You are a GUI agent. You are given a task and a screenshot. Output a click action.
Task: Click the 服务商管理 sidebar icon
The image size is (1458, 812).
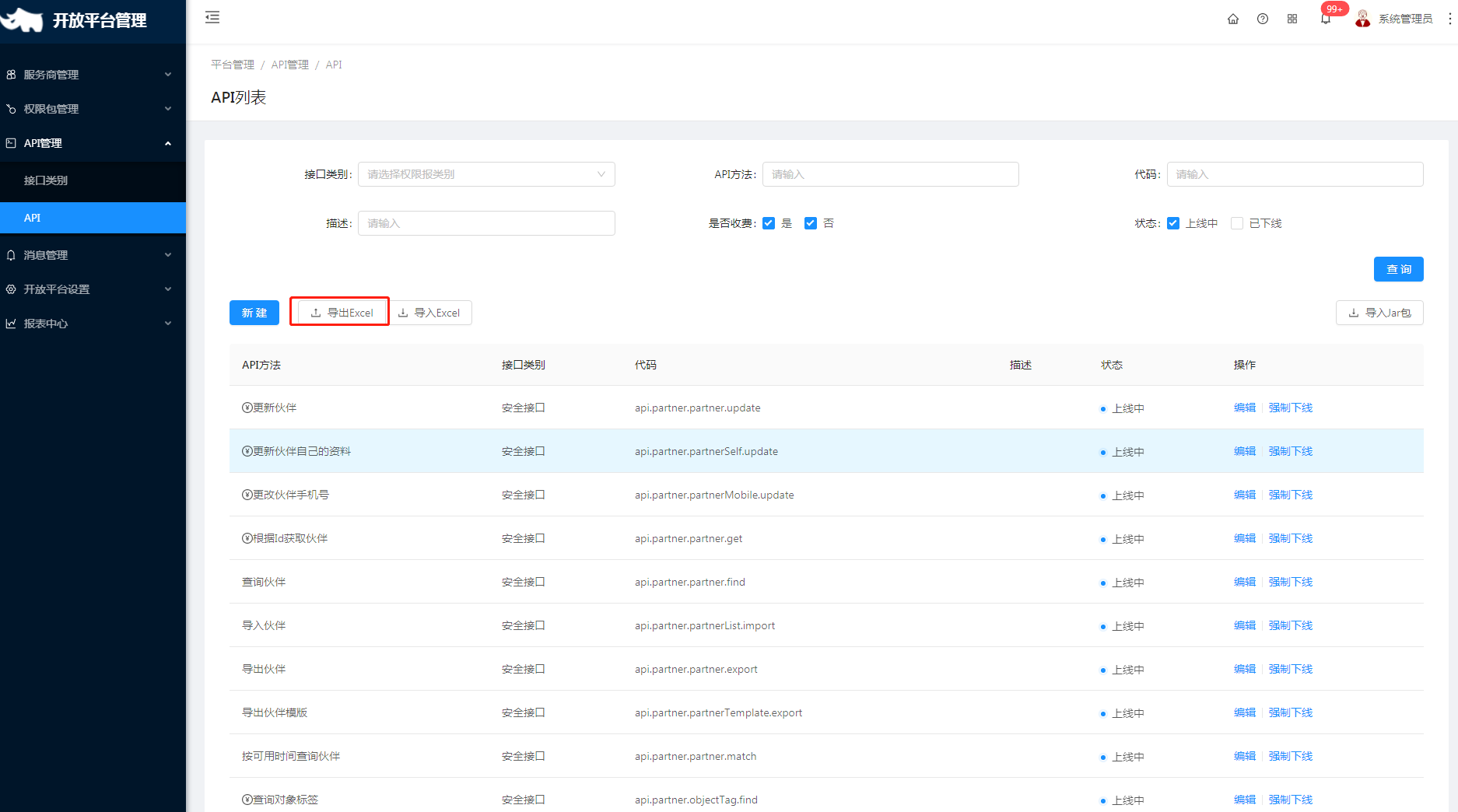(x=11, y=75)
